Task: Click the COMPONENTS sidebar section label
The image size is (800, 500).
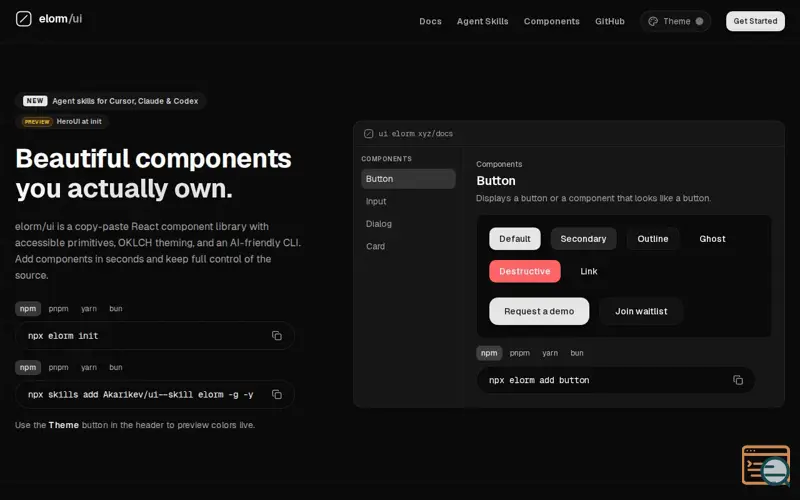Action: (x=386, y=159)
